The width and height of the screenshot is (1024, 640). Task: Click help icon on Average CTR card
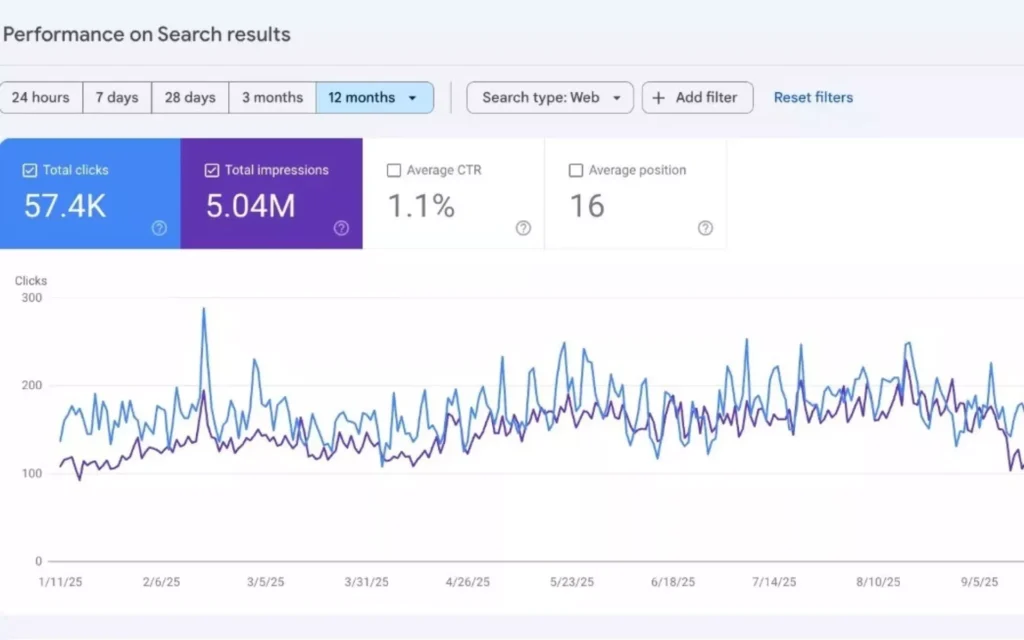click(523, 228)
